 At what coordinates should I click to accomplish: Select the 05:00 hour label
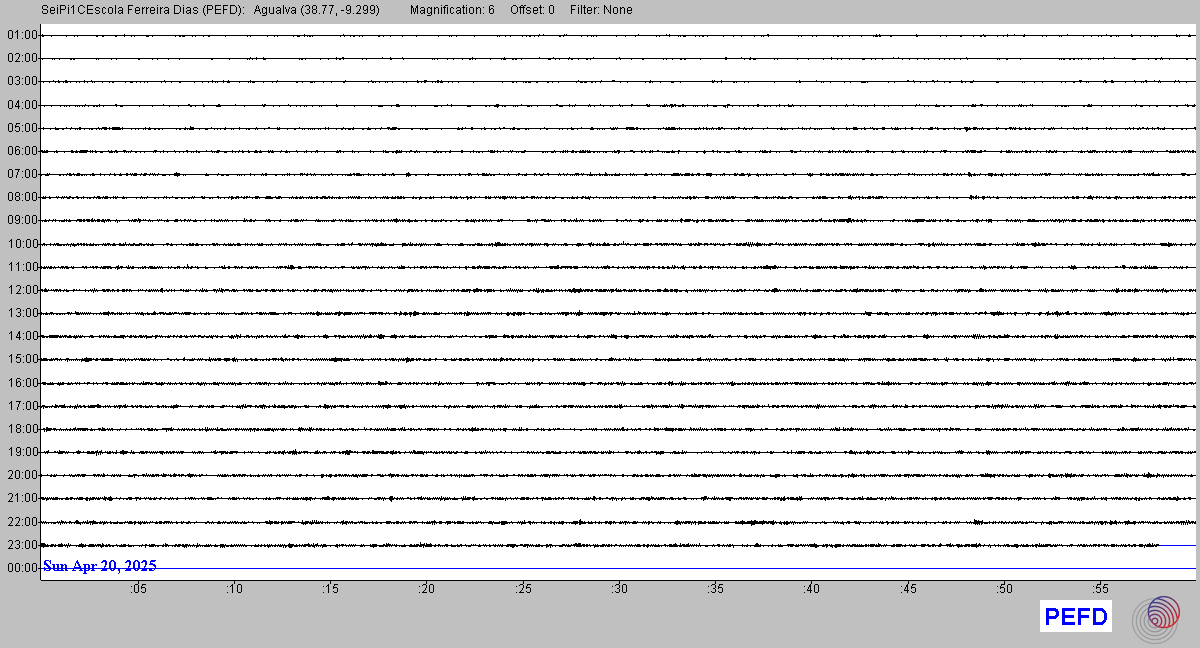point(22,128)
